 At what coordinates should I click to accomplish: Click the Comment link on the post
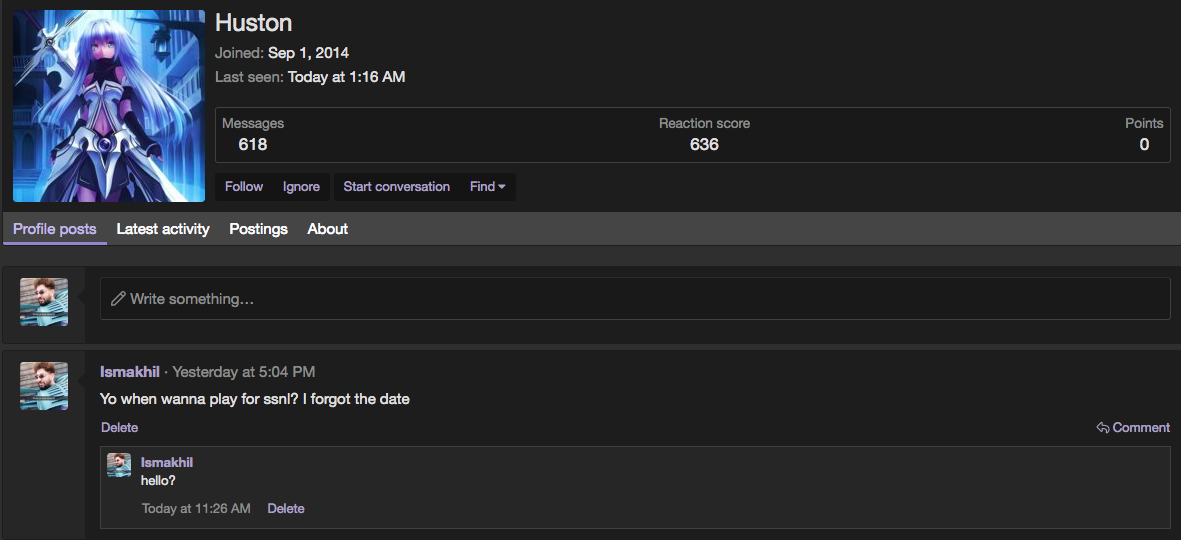click(1133, 428)
